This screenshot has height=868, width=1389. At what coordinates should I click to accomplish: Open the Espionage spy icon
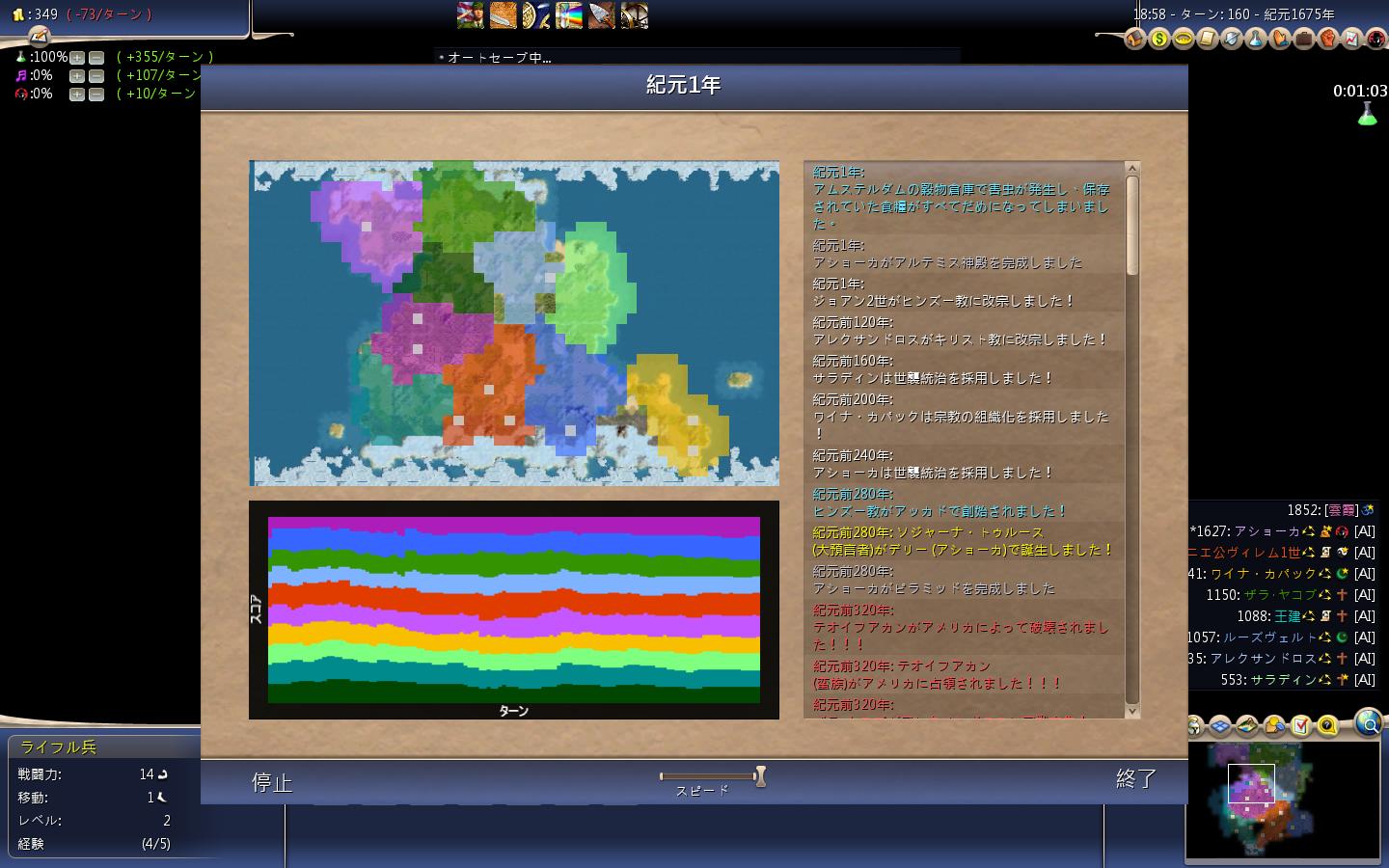click(x=1375, y=39)
